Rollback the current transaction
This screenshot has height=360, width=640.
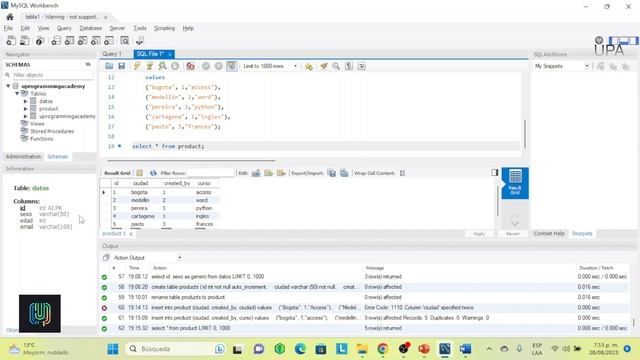(219, 66)
